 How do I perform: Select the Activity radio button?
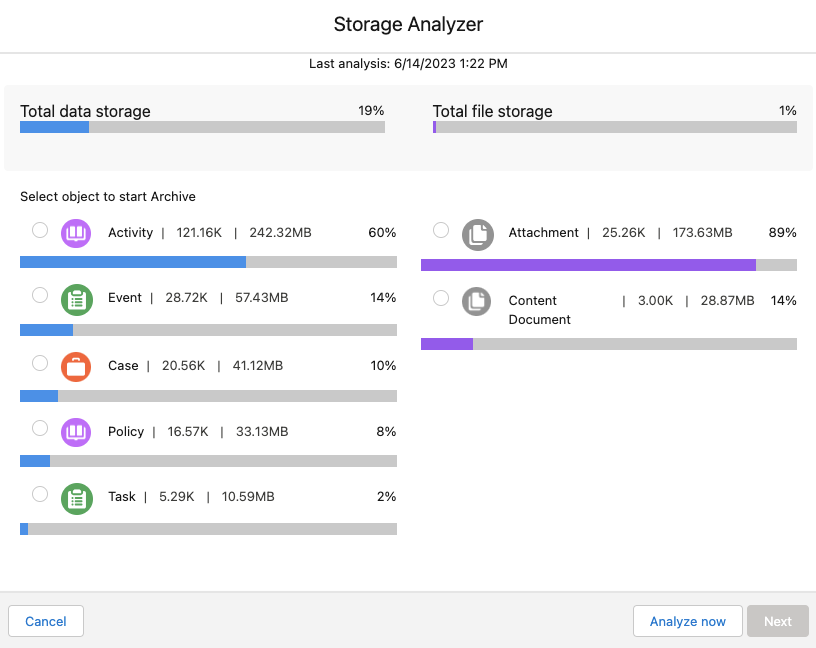[x=40, y=230]
